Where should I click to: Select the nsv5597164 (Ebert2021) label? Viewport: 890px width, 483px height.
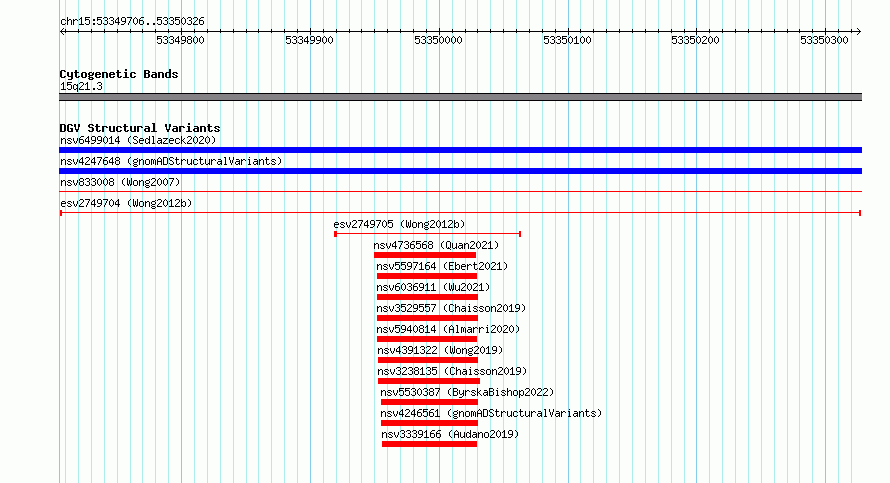[x=442, y=266]
